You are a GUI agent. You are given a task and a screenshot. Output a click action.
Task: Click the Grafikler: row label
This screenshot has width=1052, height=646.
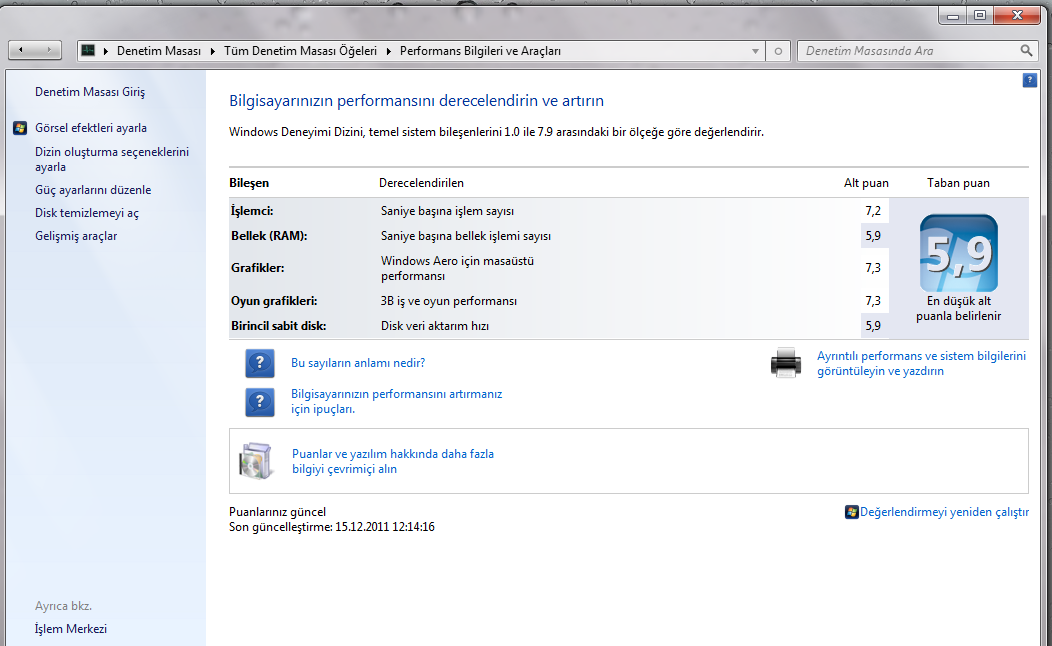coord(258,268)
